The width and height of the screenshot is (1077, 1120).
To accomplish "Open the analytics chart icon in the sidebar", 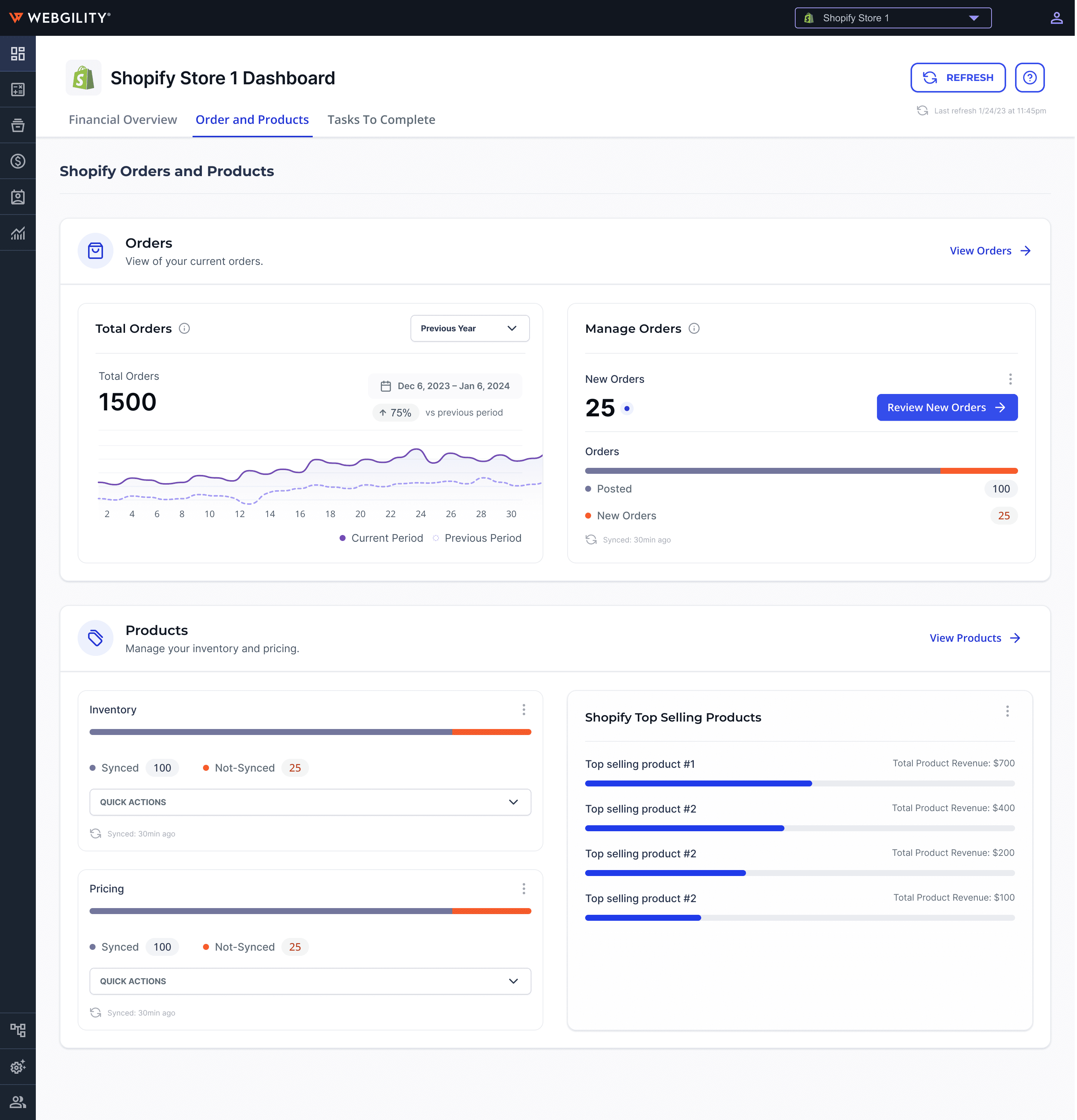I will 18,233.
